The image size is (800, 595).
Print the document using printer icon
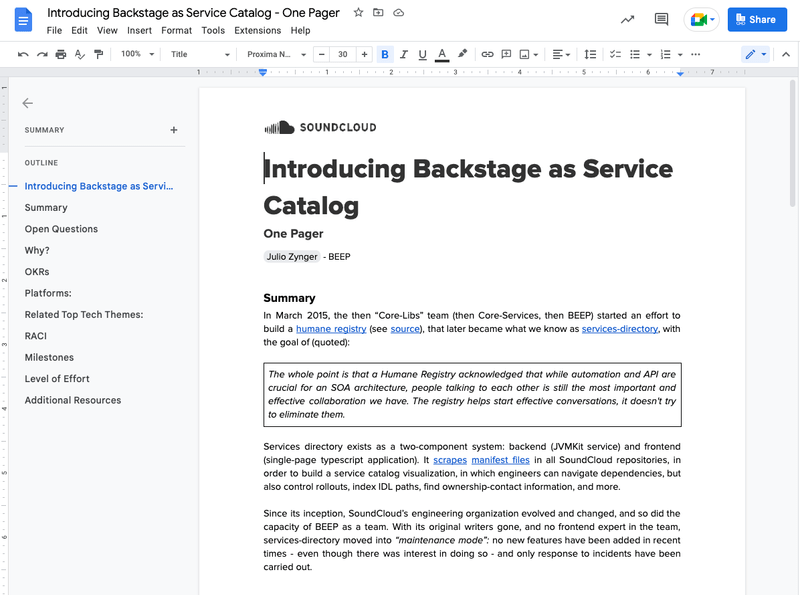[61, 54]
